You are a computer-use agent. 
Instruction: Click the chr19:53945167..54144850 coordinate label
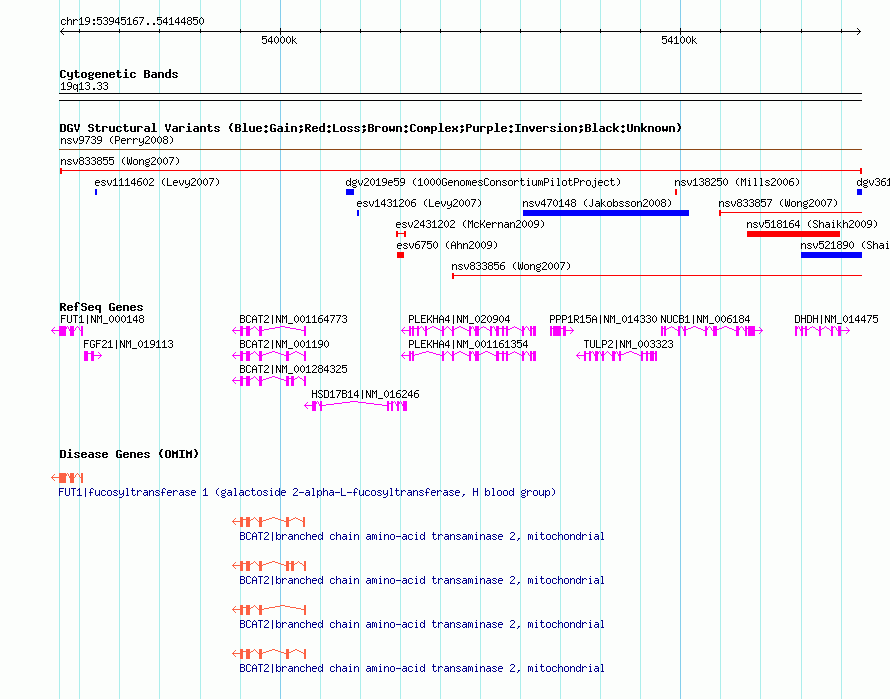pos(132,21)
